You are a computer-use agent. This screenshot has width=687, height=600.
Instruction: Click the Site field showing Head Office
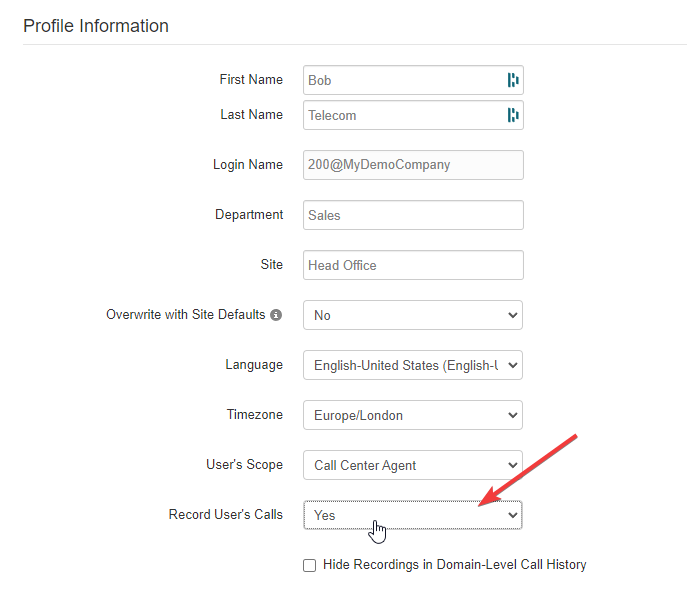click(413, 265)
